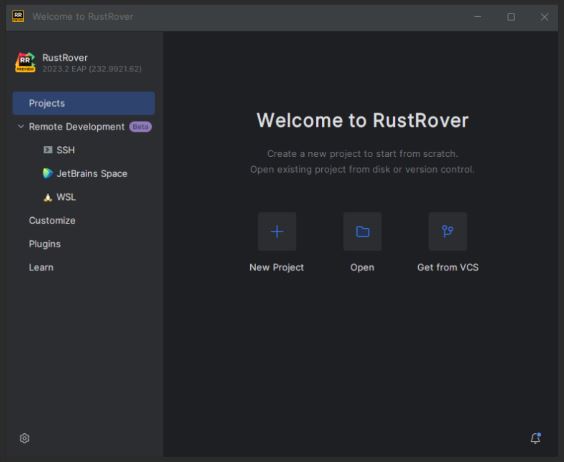Select JetBrains Space entry
This screenshot has width=564, height=462.
(x=92, y=173)
